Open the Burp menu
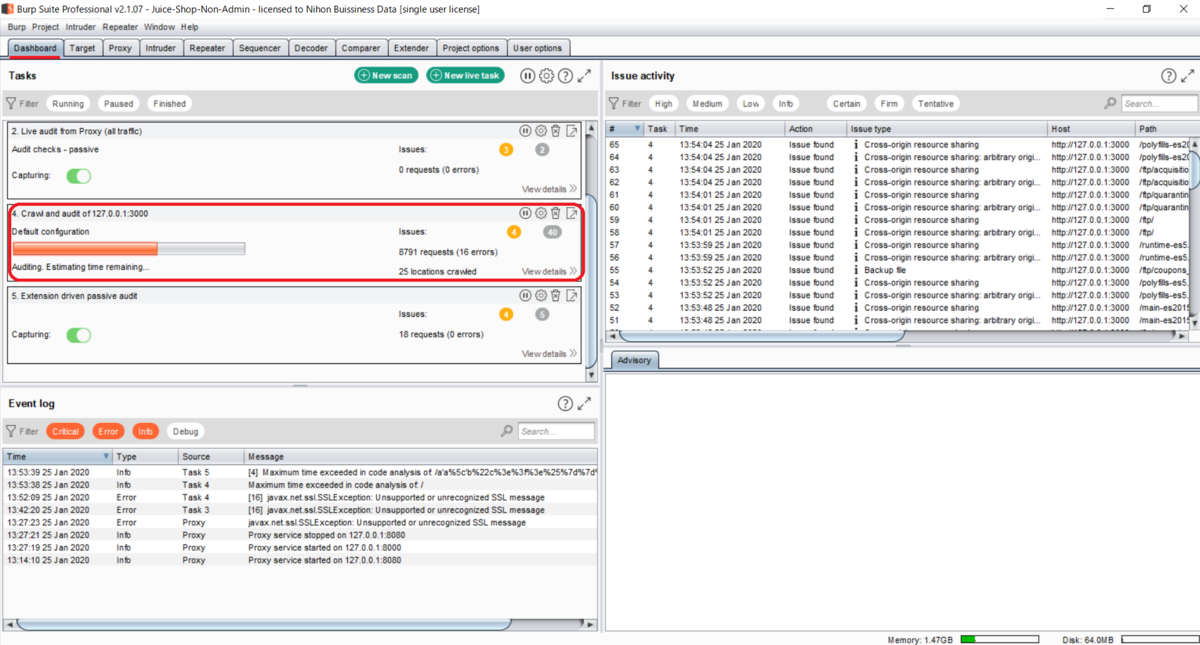This screenshot has width=1200, height=645. tap(17, 27)
